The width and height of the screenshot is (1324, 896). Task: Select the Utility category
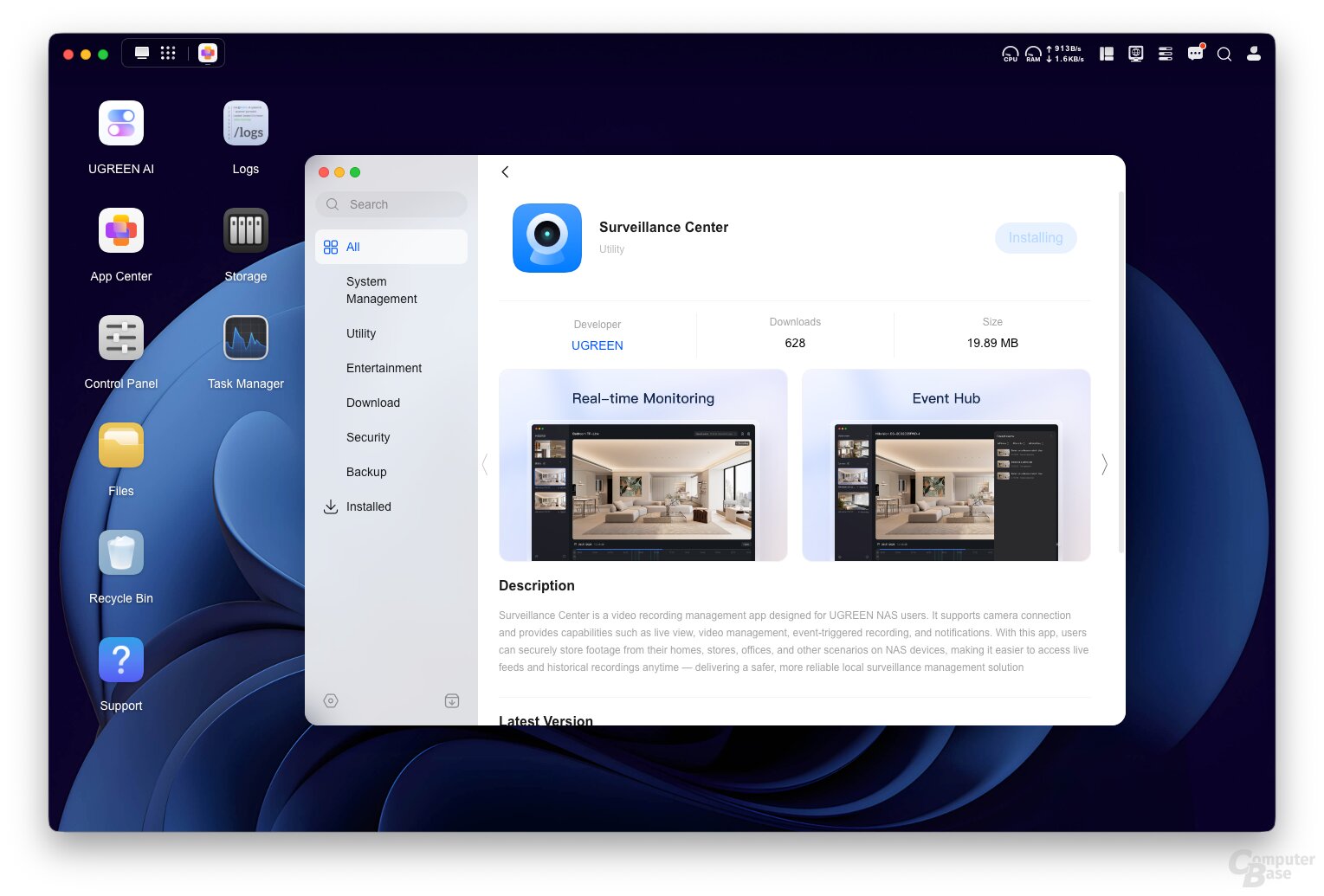point(391,333)
